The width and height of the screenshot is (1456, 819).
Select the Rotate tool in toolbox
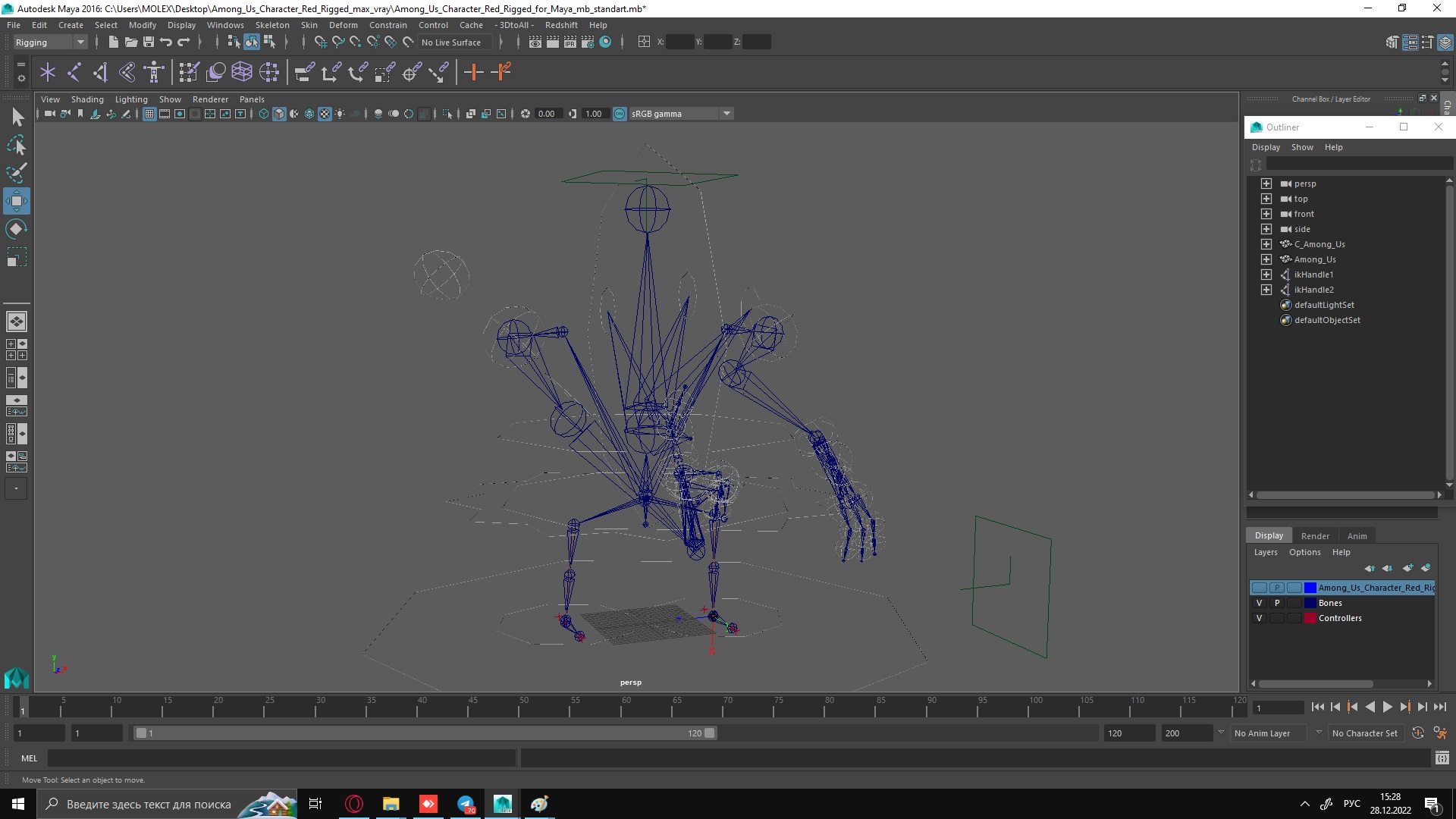[17, 229]
